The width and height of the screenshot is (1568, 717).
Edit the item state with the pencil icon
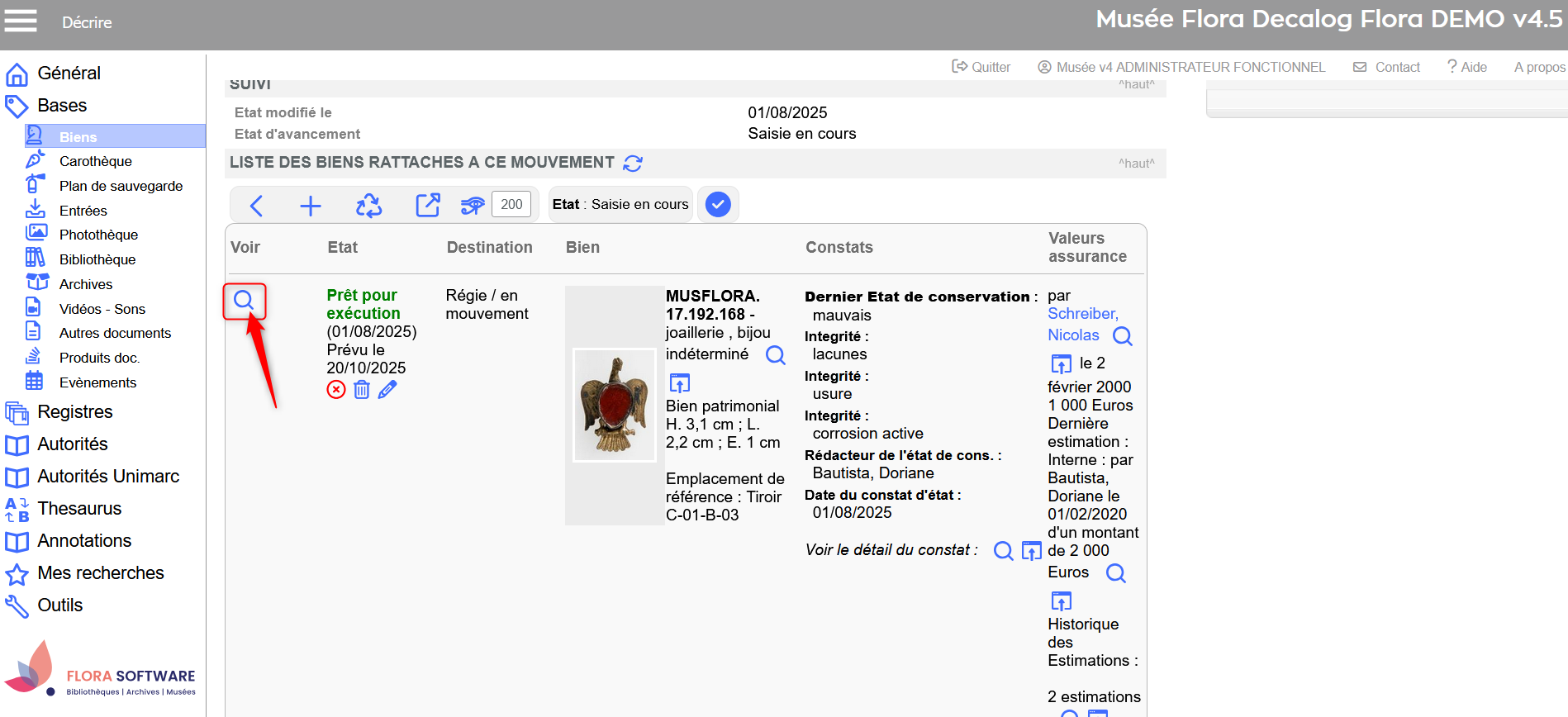coord(387,390)
